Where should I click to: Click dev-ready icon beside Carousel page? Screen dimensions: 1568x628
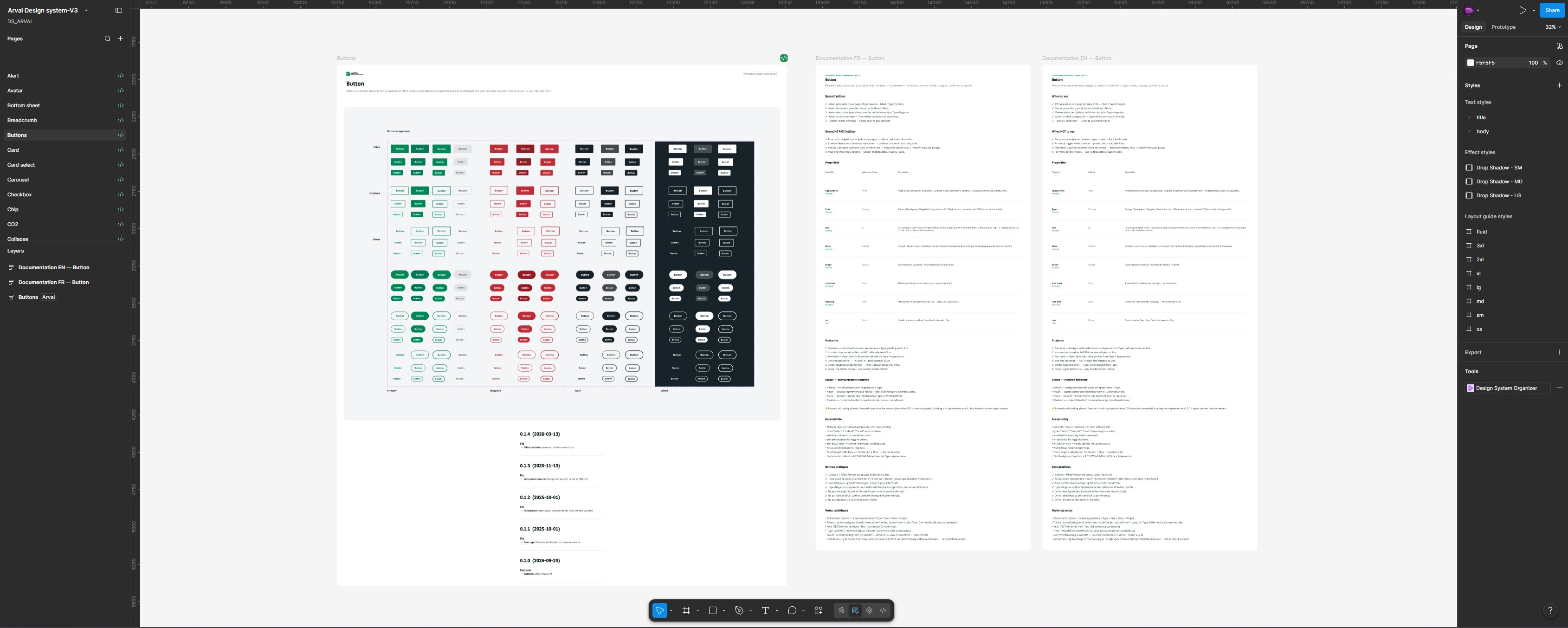[121, 180]
